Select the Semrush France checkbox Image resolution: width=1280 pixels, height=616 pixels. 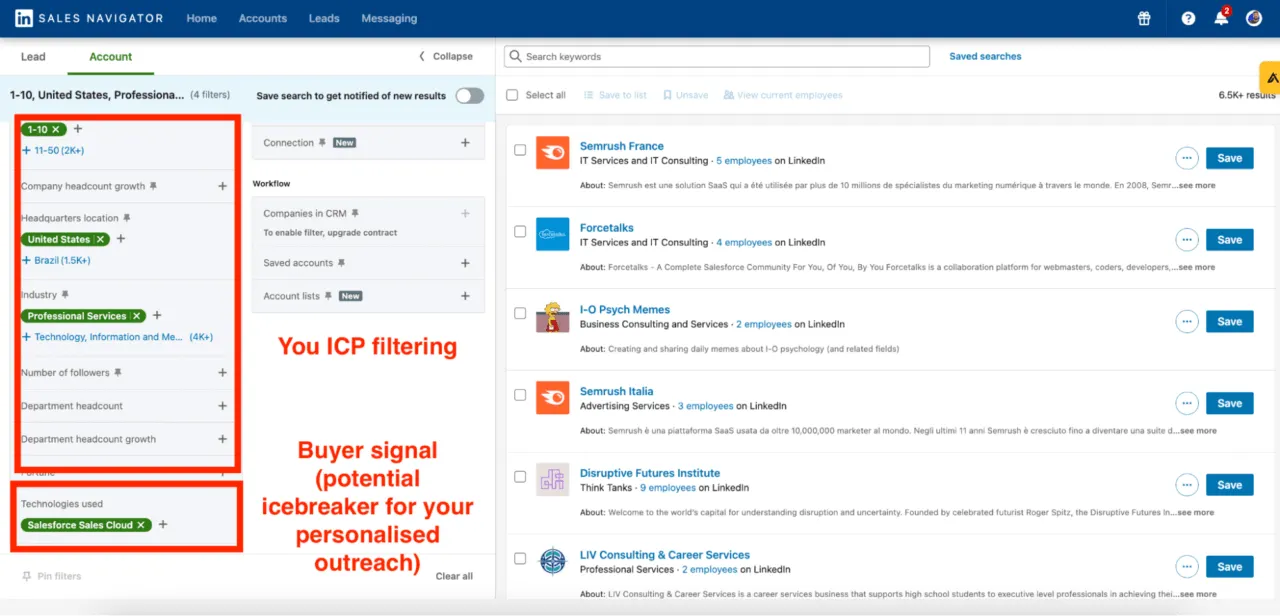point(520,150)
